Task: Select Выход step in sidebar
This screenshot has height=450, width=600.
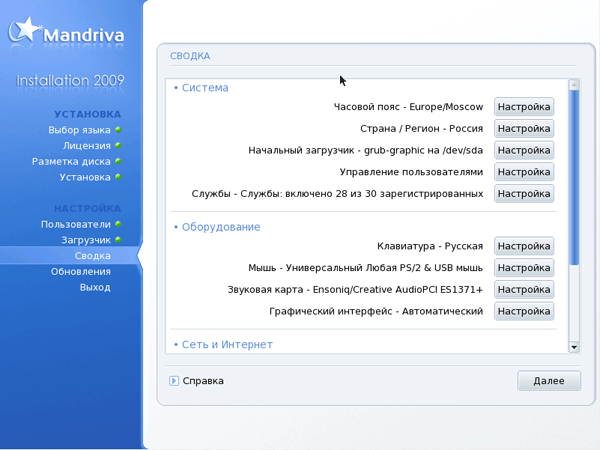Action: pyautogui.click(x=95, y=287)
